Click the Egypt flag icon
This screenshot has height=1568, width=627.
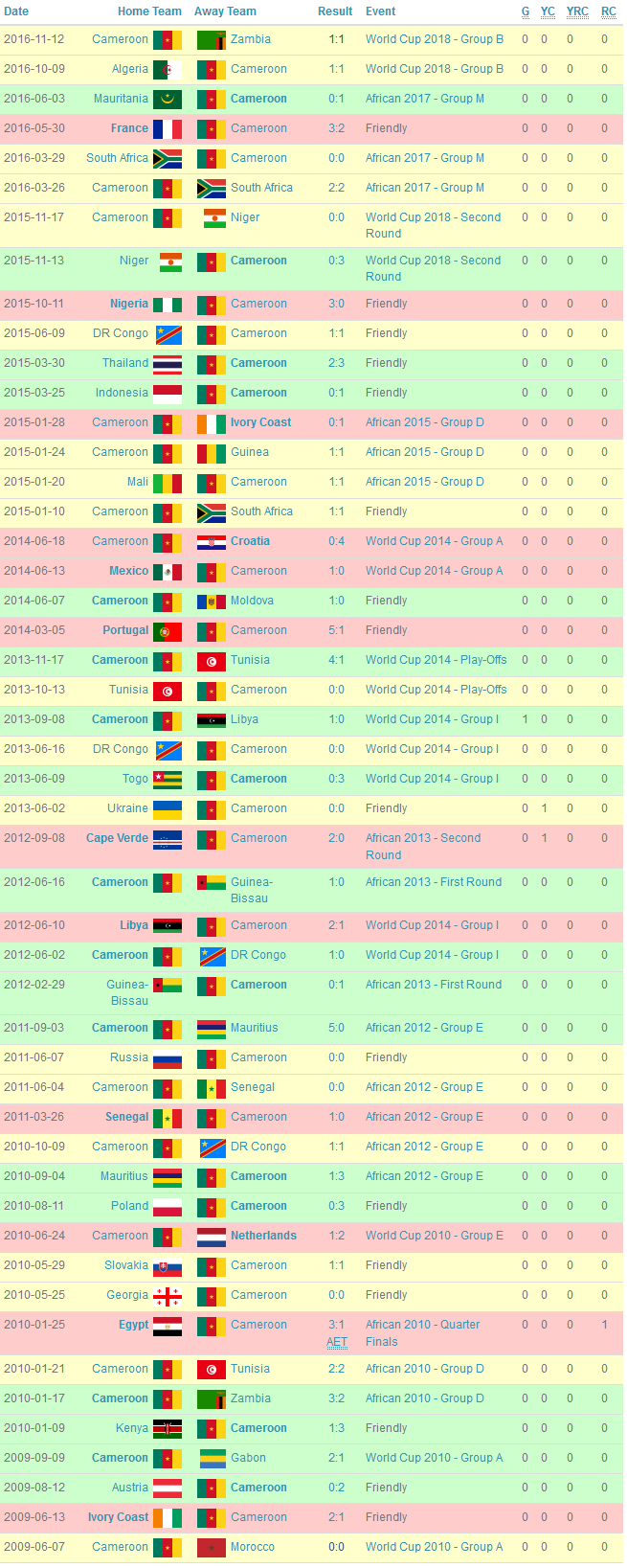168,1326
